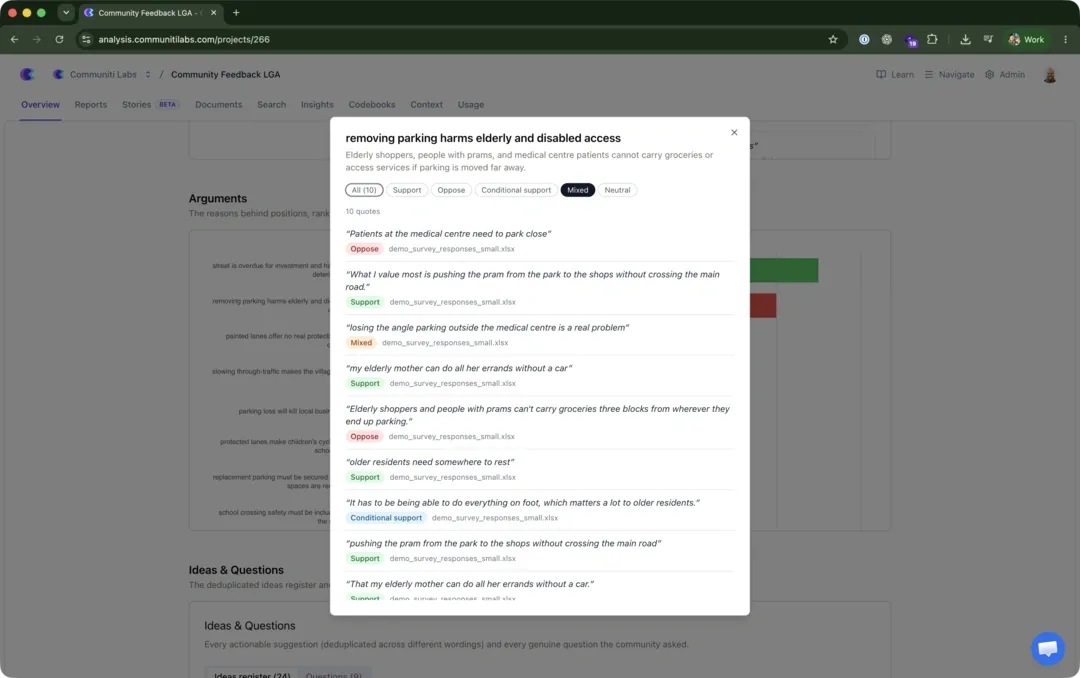Viewport: 1080px width, 678px height.
Task: Open a new browser tab
Action: [x=236, y=12]
